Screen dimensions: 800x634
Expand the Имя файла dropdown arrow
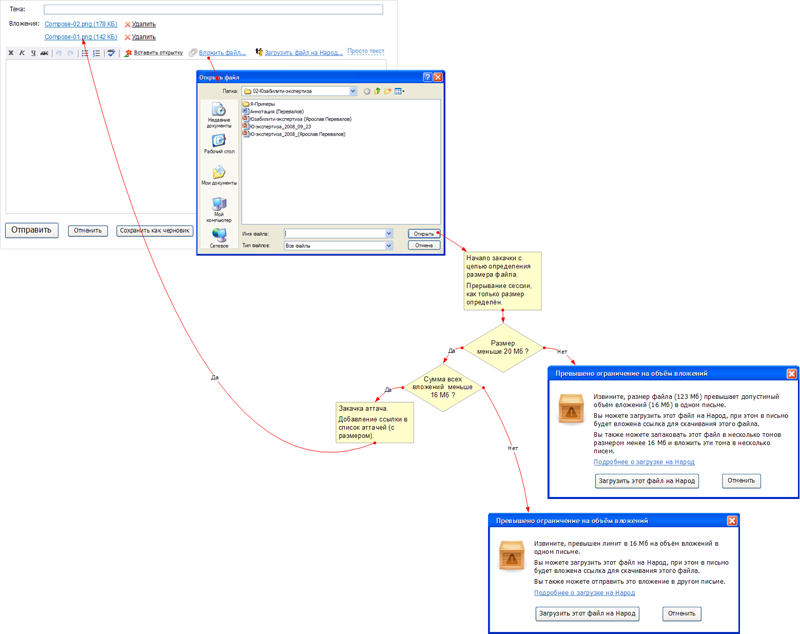pyautogui.click(x=389, y=233)
